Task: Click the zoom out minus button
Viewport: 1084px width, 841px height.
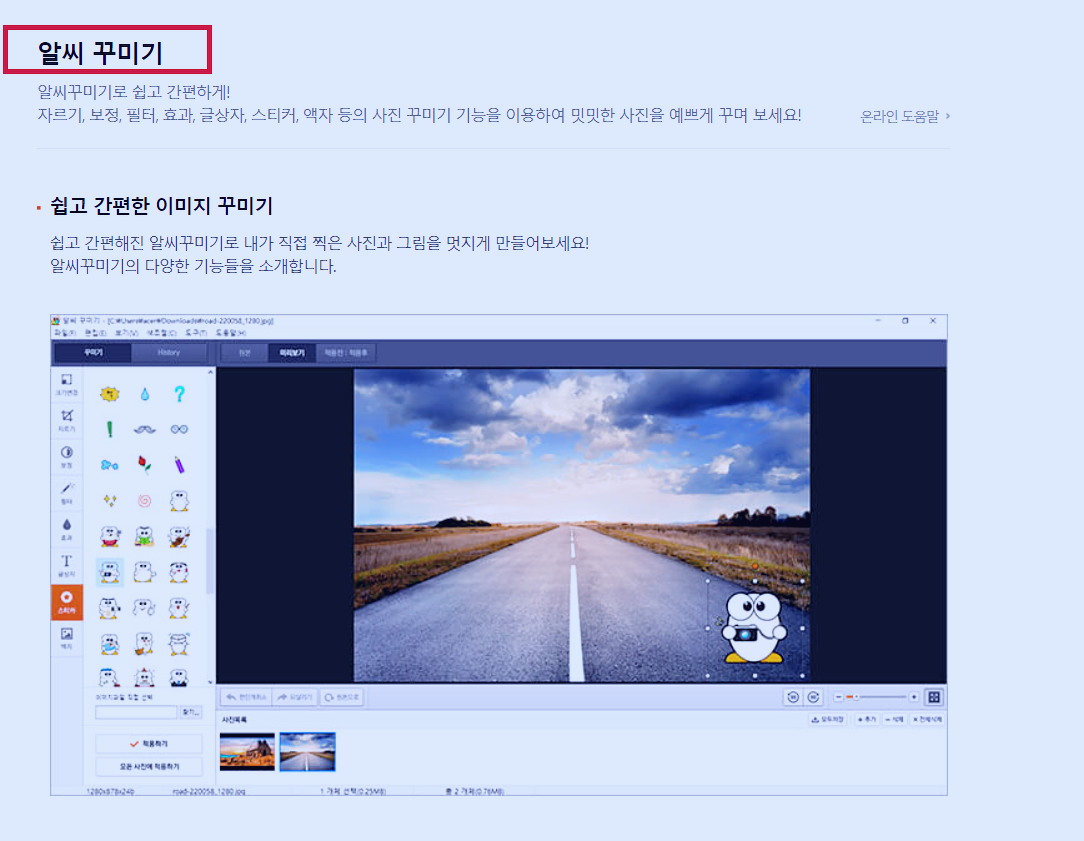Action: point(838,697)
